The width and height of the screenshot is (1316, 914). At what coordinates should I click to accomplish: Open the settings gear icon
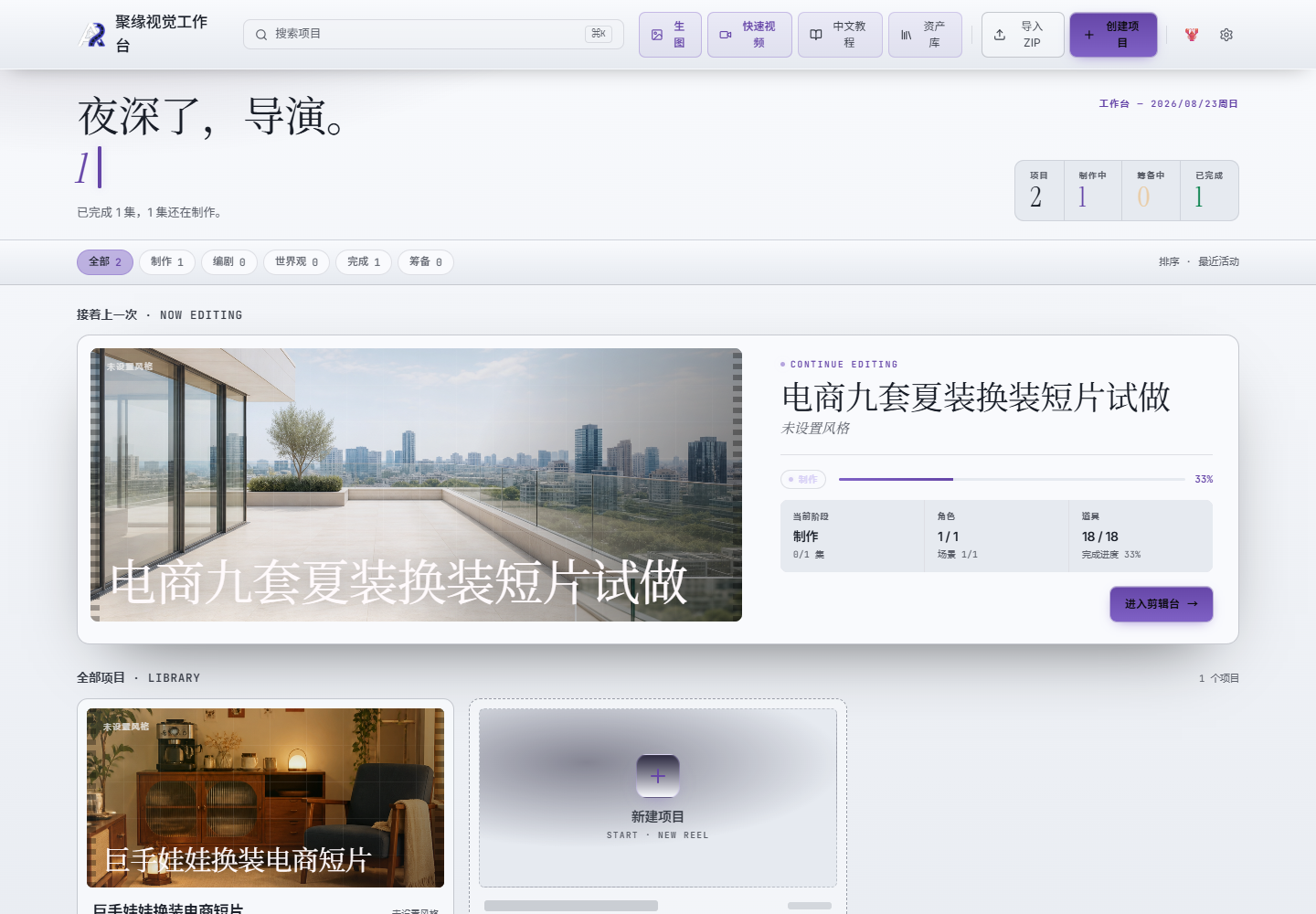click(x=1226, y=35)
